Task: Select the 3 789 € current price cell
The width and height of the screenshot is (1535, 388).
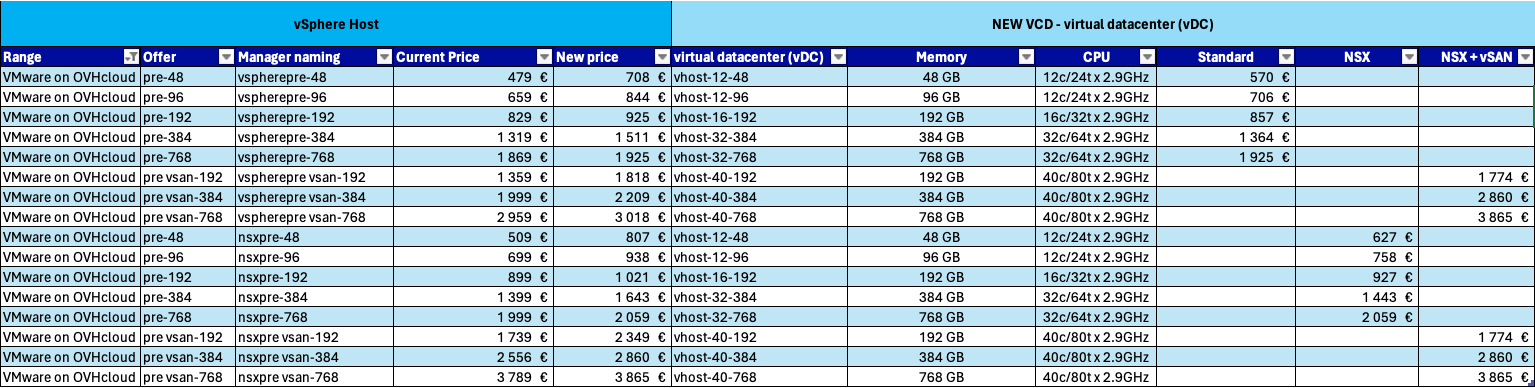Action: pyautogui.click(x=473, y=377)
